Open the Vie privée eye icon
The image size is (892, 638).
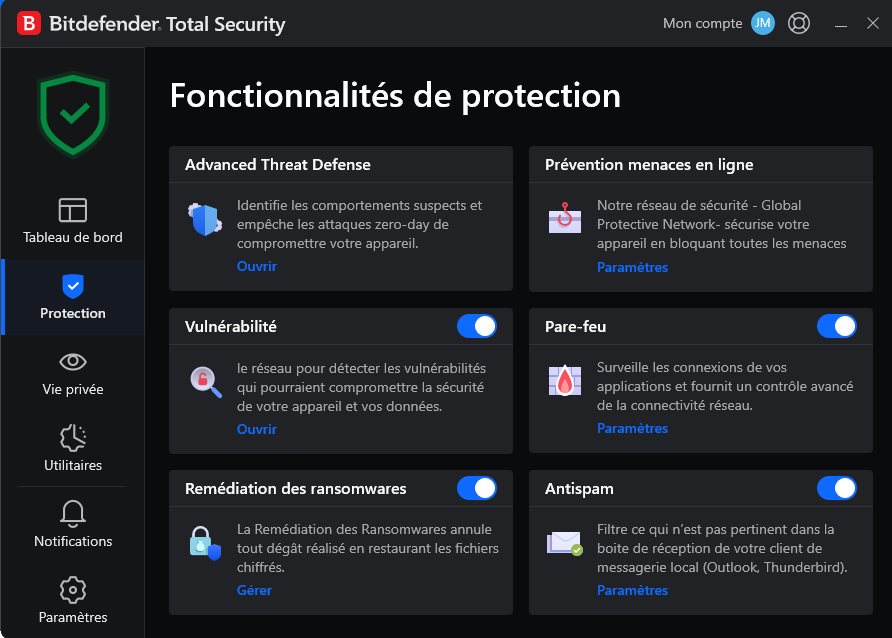[73, 362]
